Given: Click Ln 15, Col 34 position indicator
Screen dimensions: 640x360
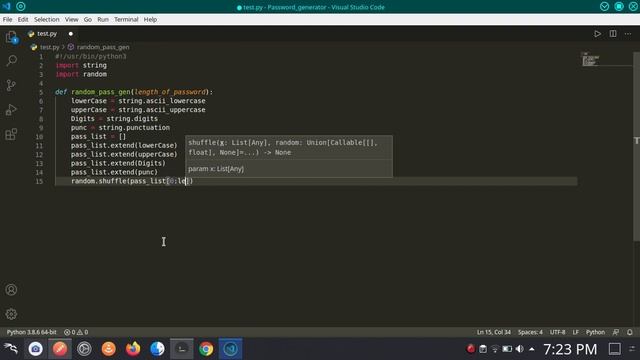Looking at the screenshot, I should [493, 332].
